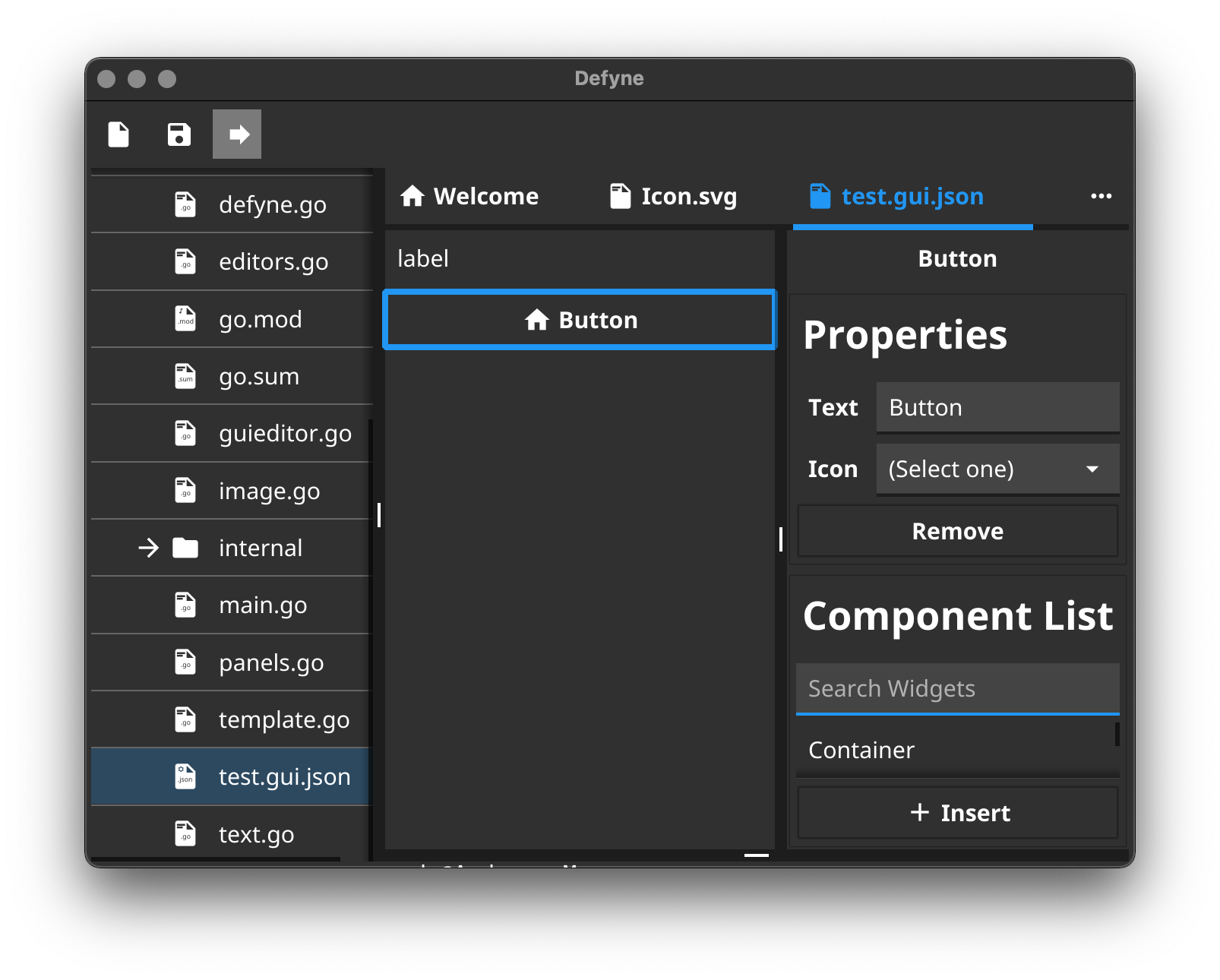1220x980 pixels.
Task: Click the blue document icon on test.gui.json tab
Action: pos(820,196)
